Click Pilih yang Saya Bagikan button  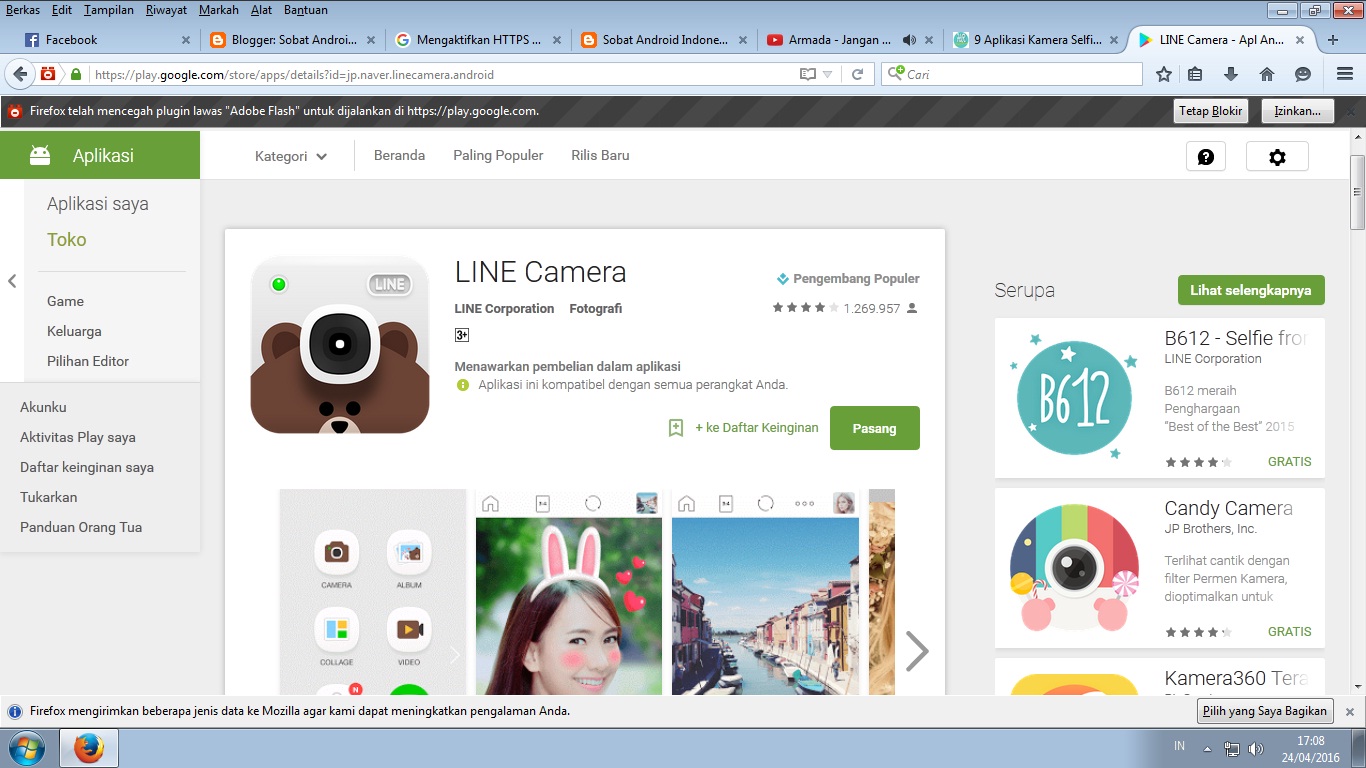point(1266,711)
